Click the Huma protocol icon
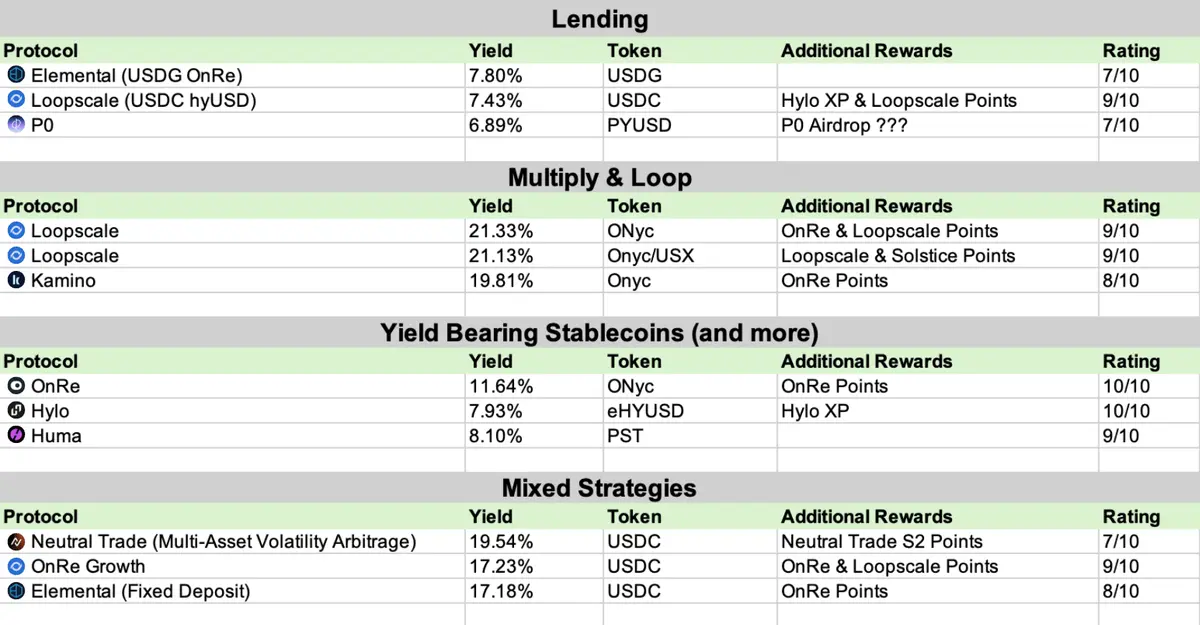The image size is (1200, 625). [15, 436]
